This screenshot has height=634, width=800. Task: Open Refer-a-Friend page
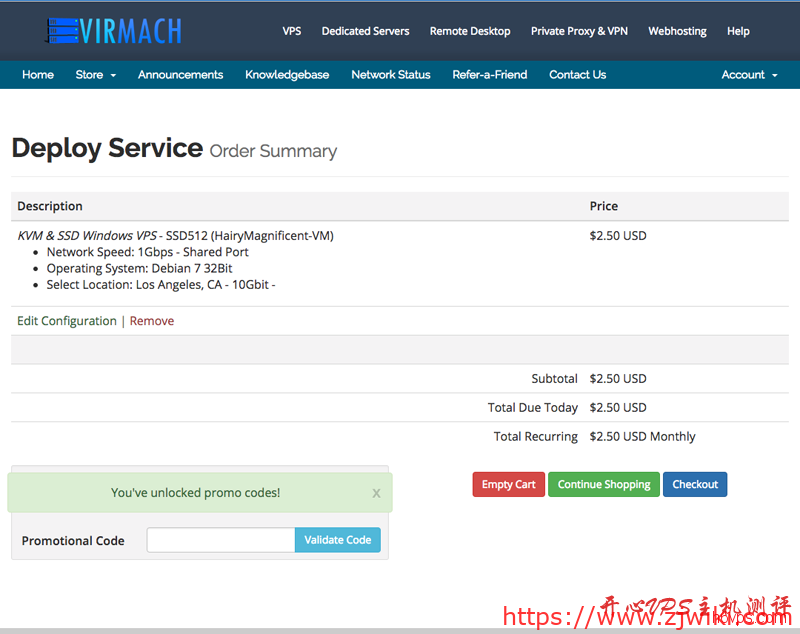tap(489, 75)
